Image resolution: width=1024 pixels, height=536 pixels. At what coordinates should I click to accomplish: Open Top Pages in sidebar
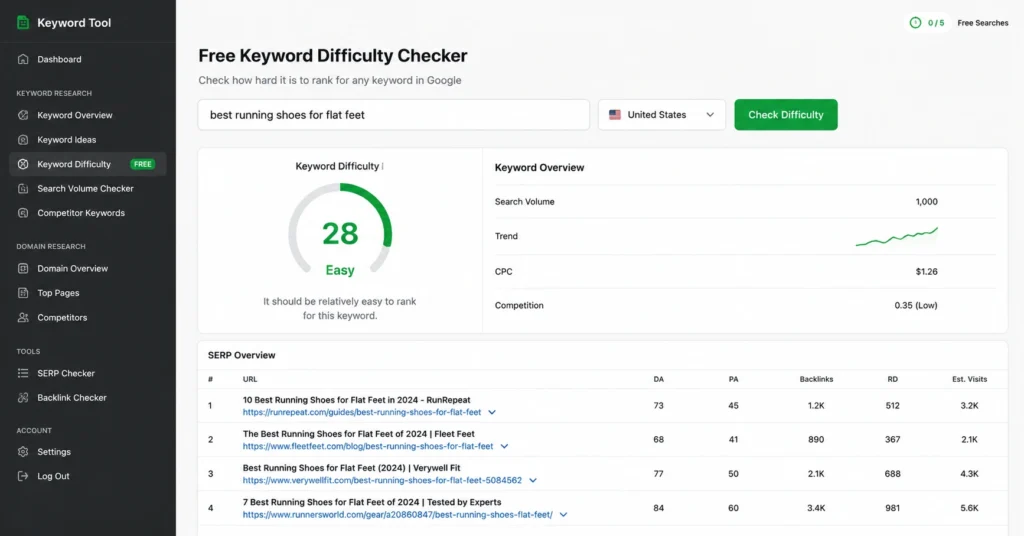[88, 293]
